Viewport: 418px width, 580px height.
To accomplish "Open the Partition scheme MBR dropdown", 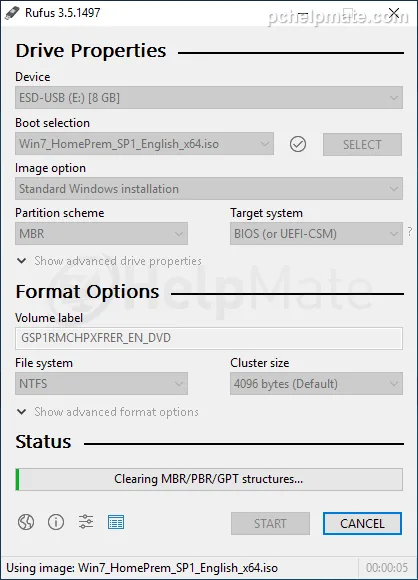I will tap(101, 234).
